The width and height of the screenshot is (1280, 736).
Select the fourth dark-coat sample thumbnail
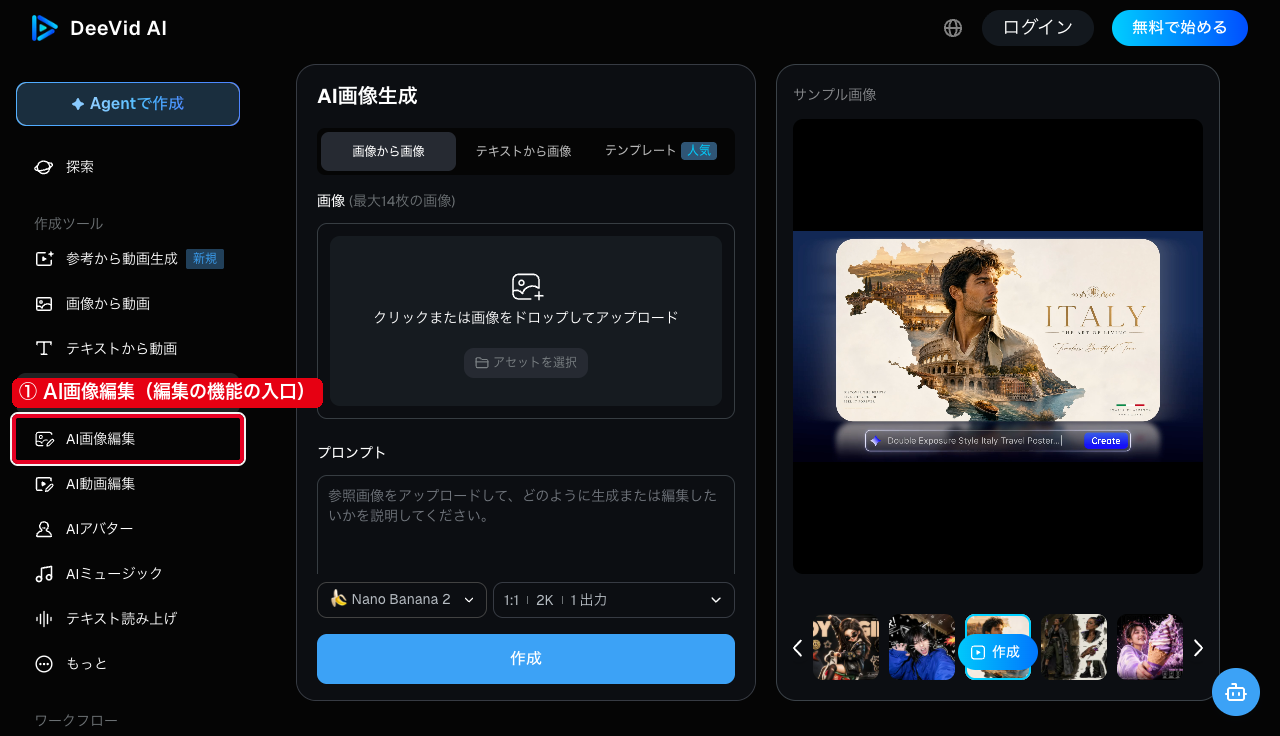pos(1074,647)
